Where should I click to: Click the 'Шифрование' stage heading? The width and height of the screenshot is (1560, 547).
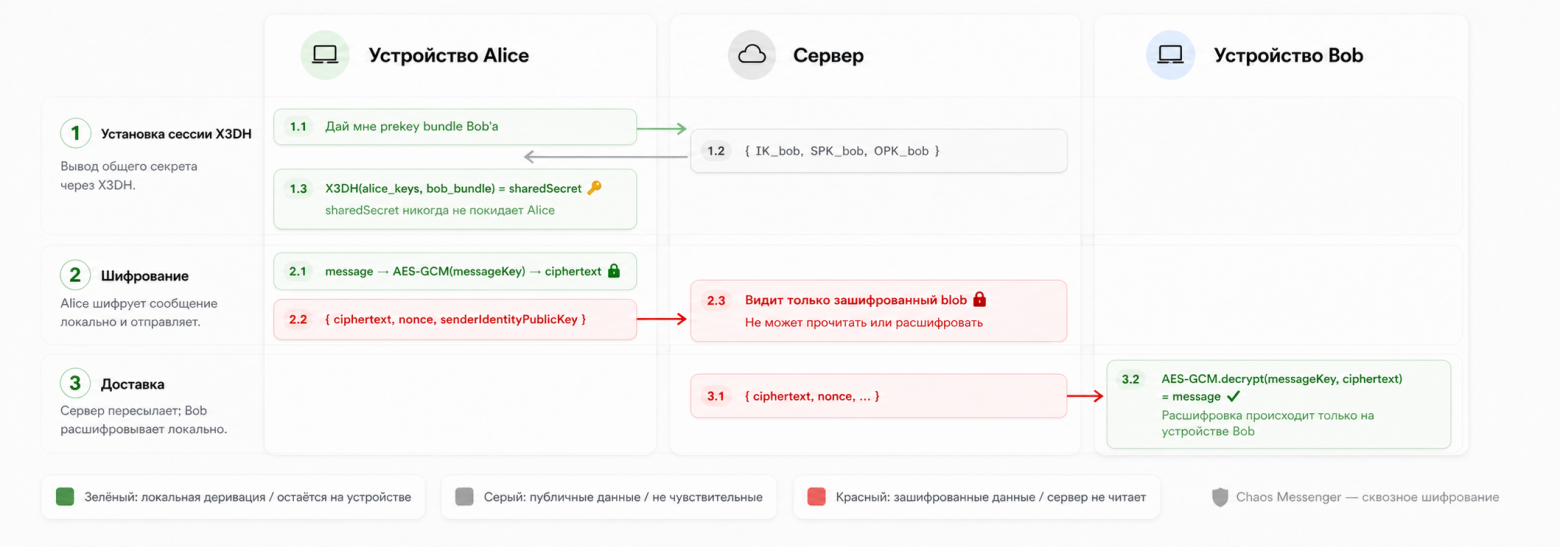click(x=145, y=275)
